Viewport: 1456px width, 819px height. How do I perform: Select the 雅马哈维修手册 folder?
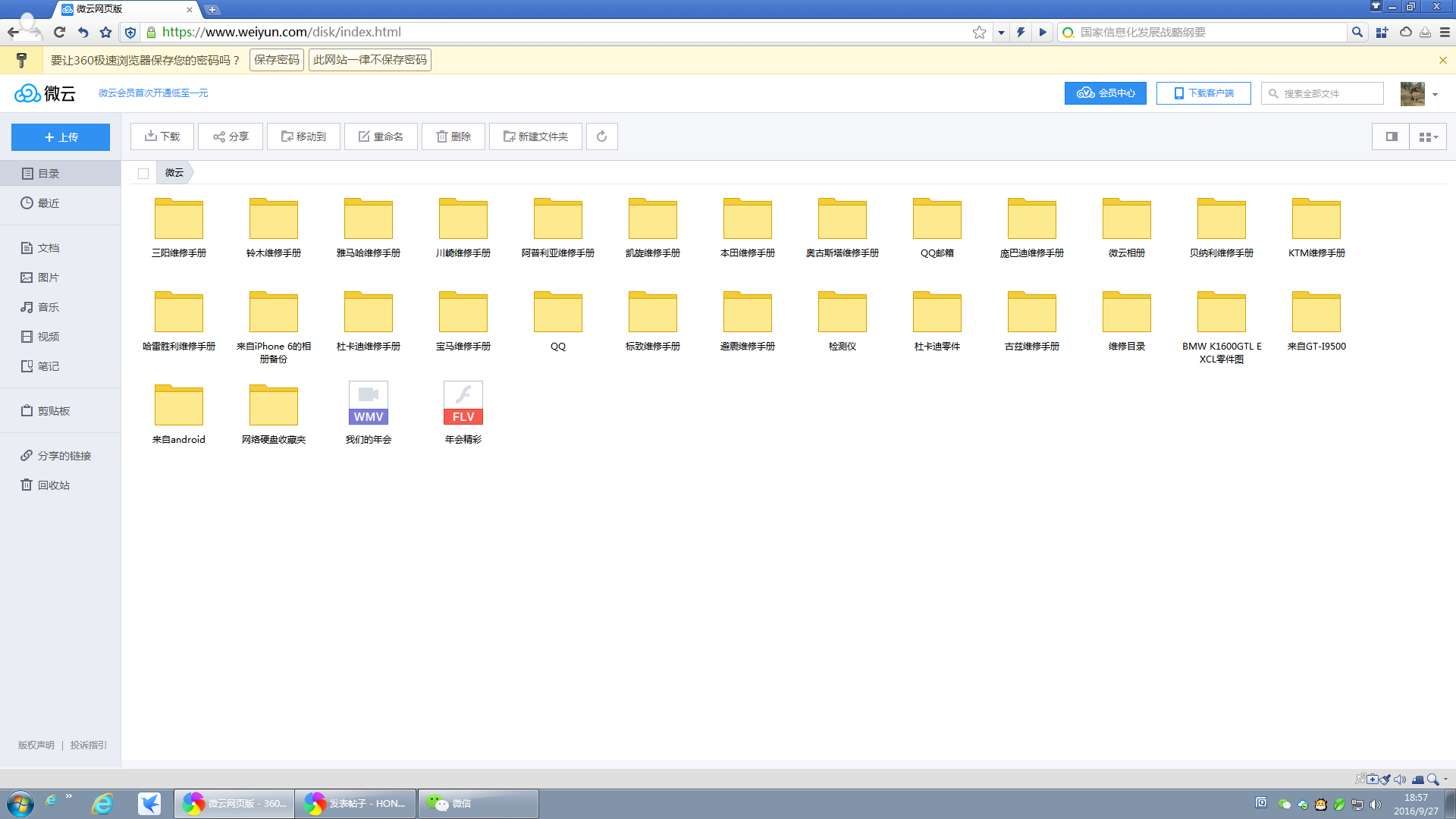pyautogui.click(x=369, y=227)
